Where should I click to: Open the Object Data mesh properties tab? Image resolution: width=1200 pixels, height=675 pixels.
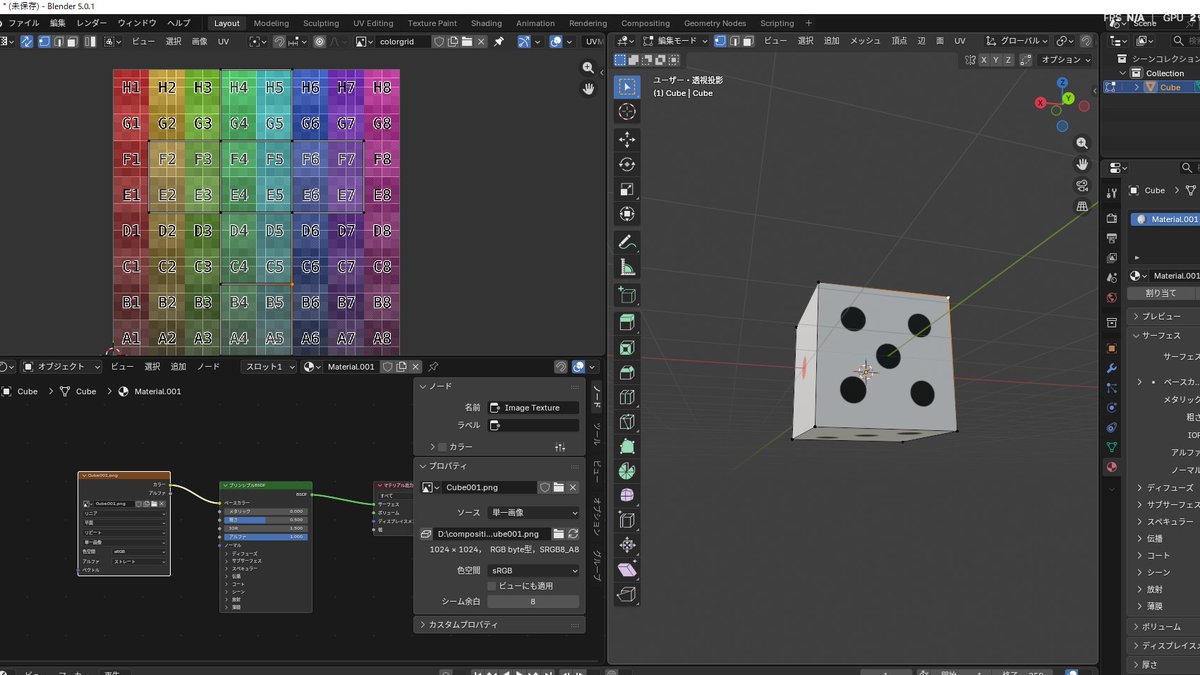[1111, 447]
